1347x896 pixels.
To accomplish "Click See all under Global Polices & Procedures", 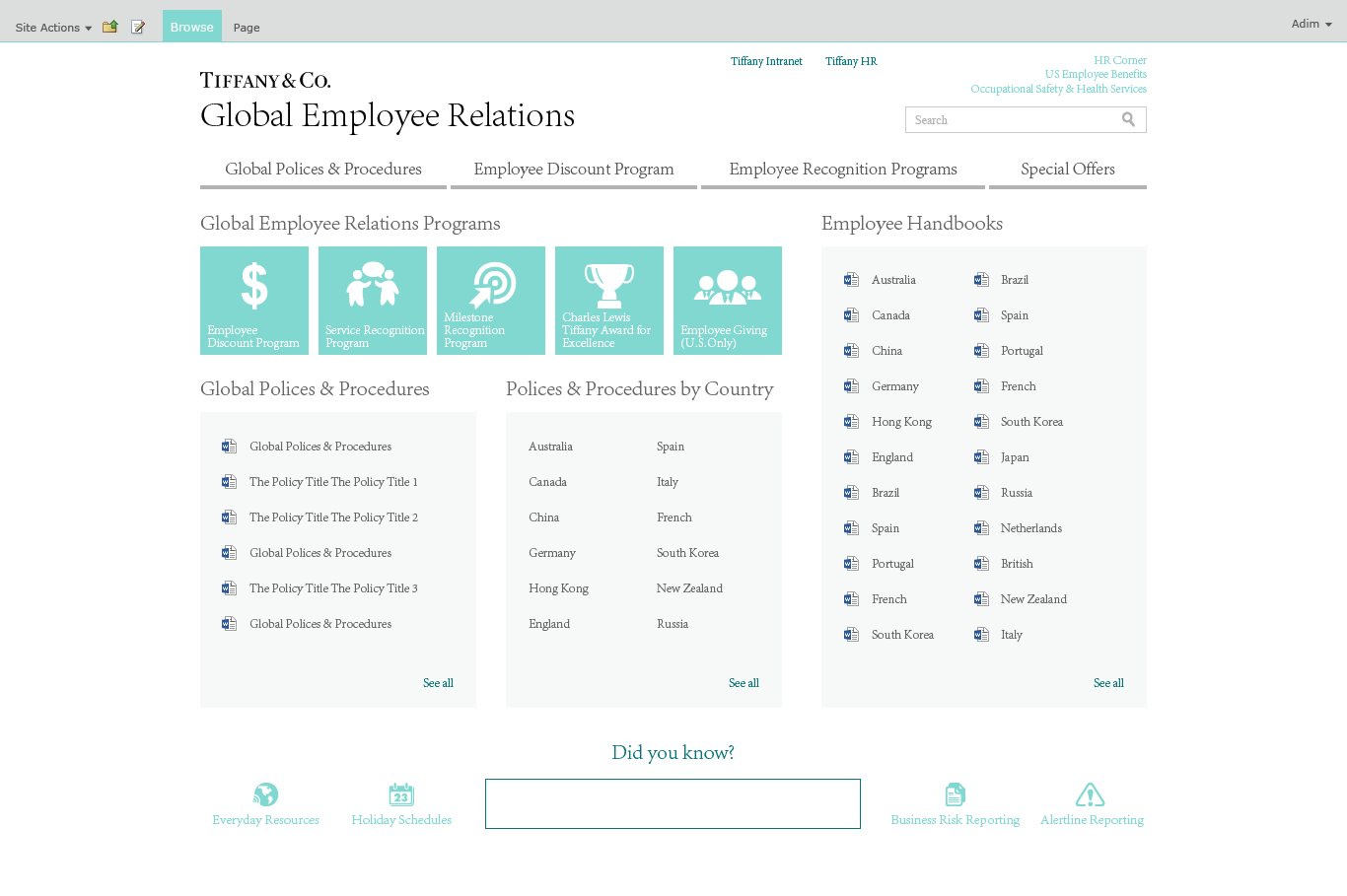I will coord(438,683).
